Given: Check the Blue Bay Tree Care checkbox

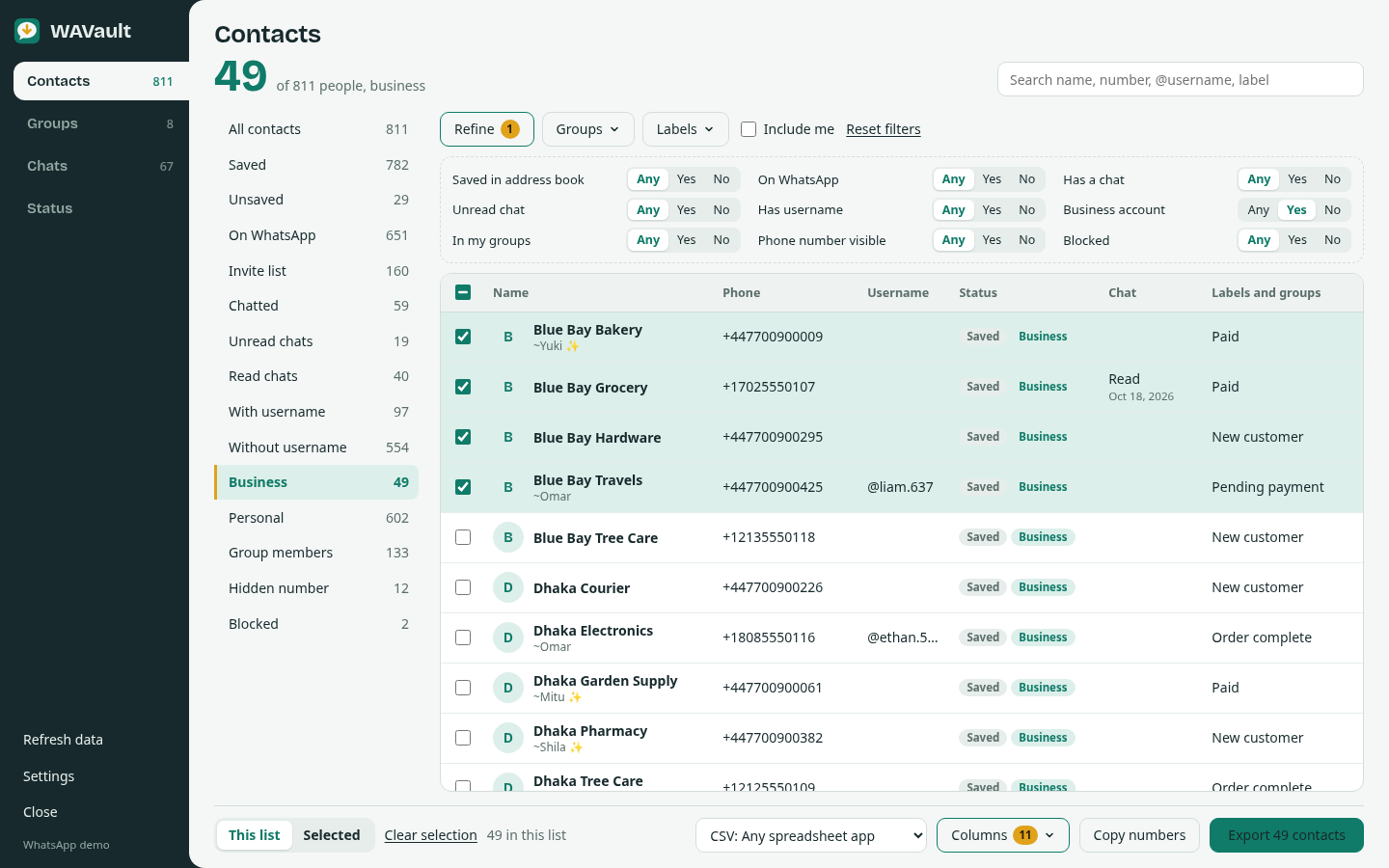Looking at the screenshot, I should [x=463, y=537].
